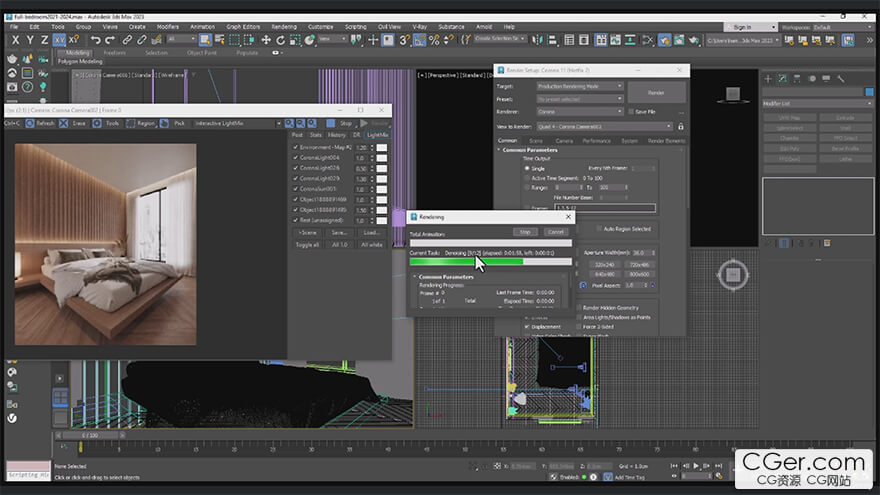The width and height of the screenshot is (880, 495).
Task: Open the Create panel plus icon
Action: click(768, 79)
